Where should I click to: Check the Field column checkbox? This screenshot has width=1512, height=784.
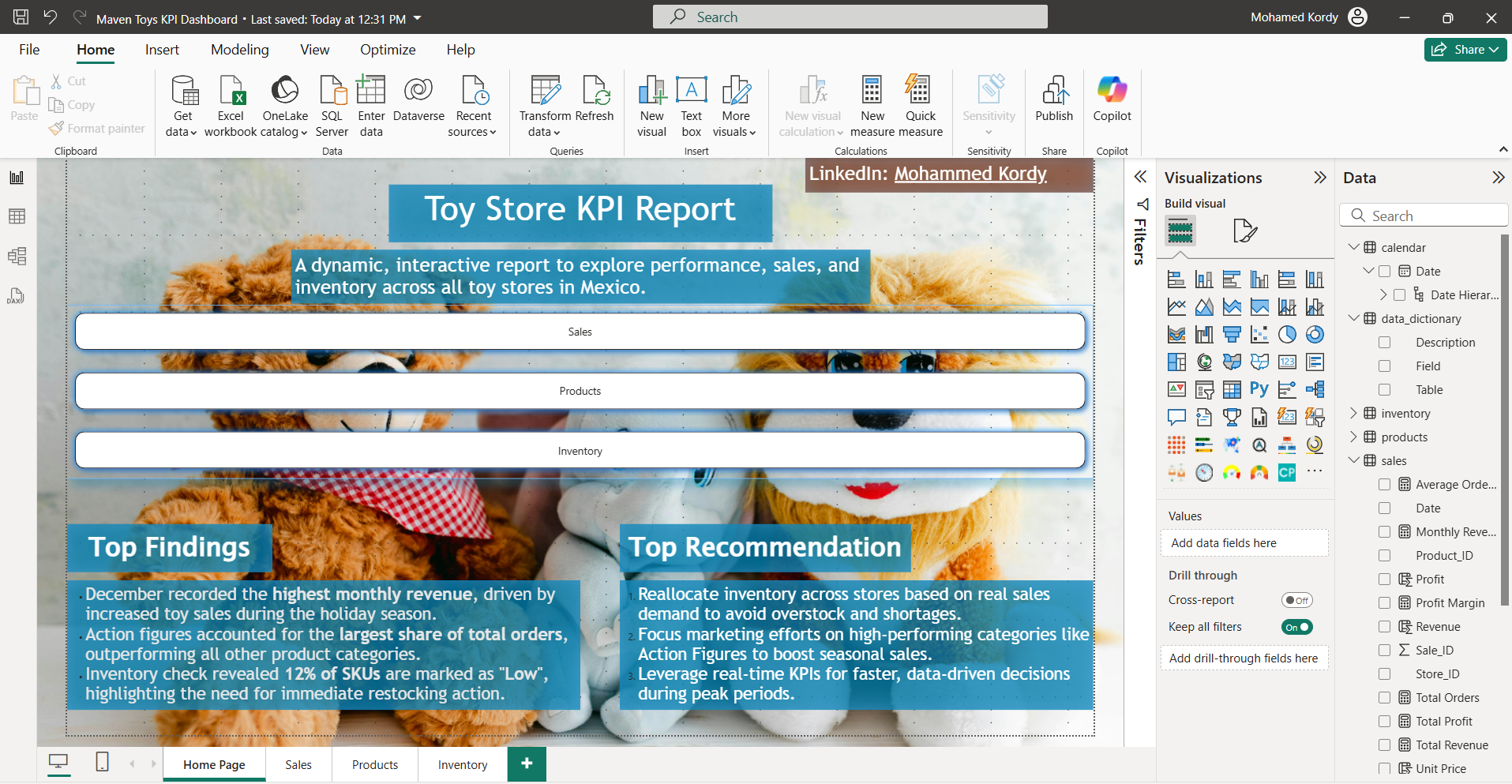point(1384,366)
